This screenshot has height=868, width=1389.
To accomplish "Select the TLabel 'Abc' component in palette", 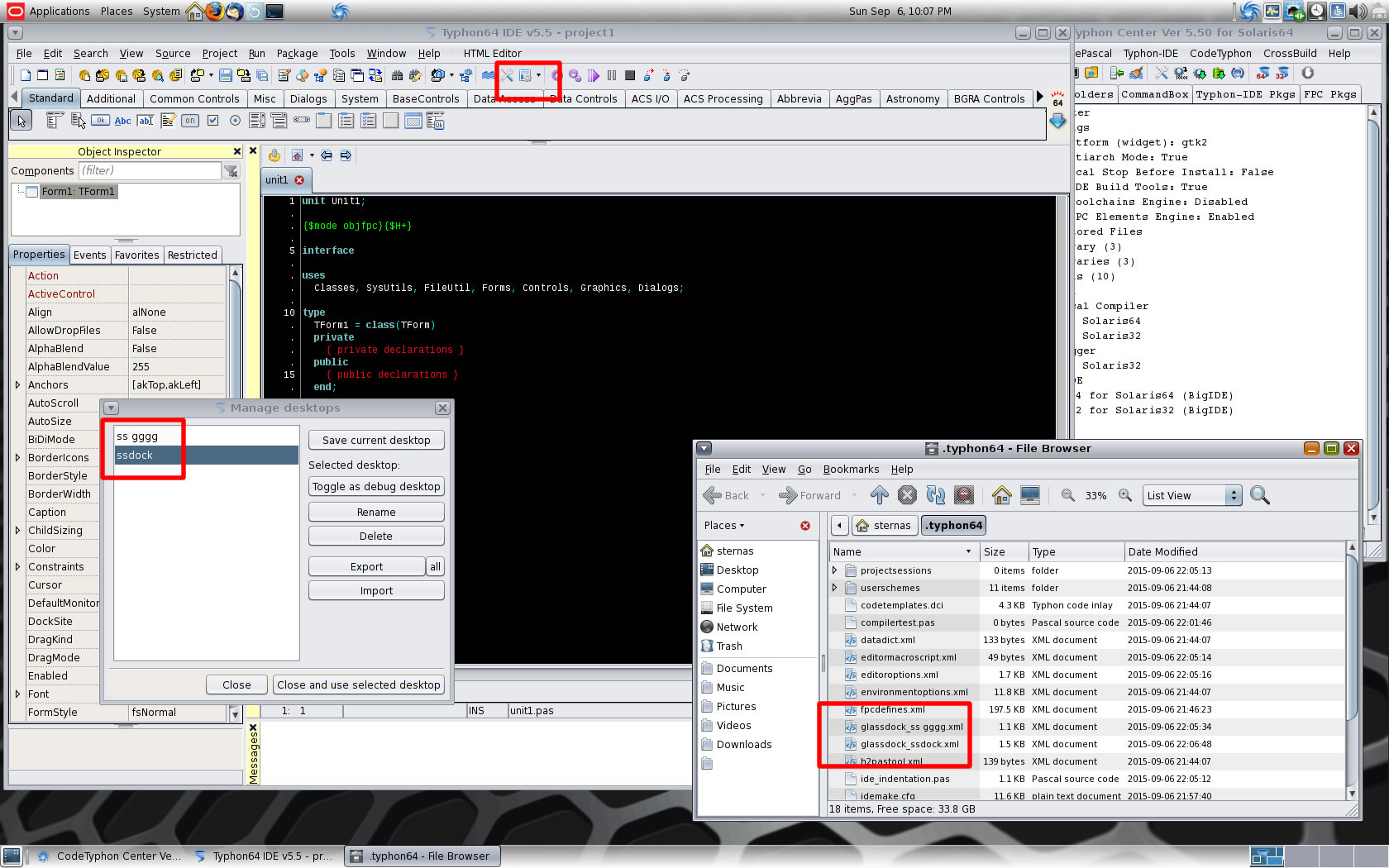I will (x=122, y=121).
